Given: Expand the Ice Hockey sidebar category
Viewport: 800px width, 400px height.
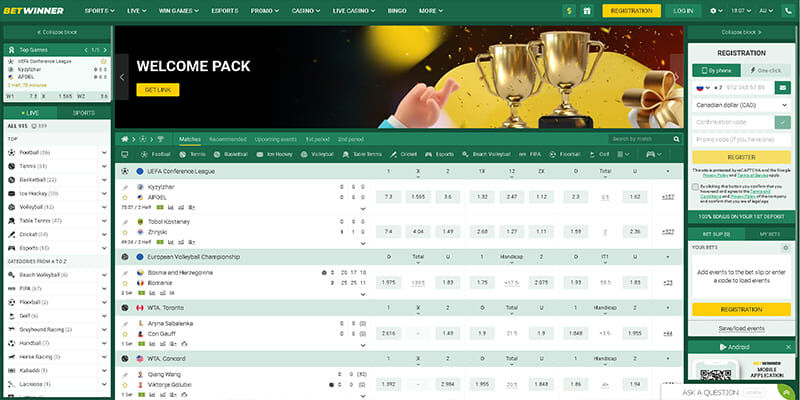Looking at the screenshot, I should pos(104,192).
